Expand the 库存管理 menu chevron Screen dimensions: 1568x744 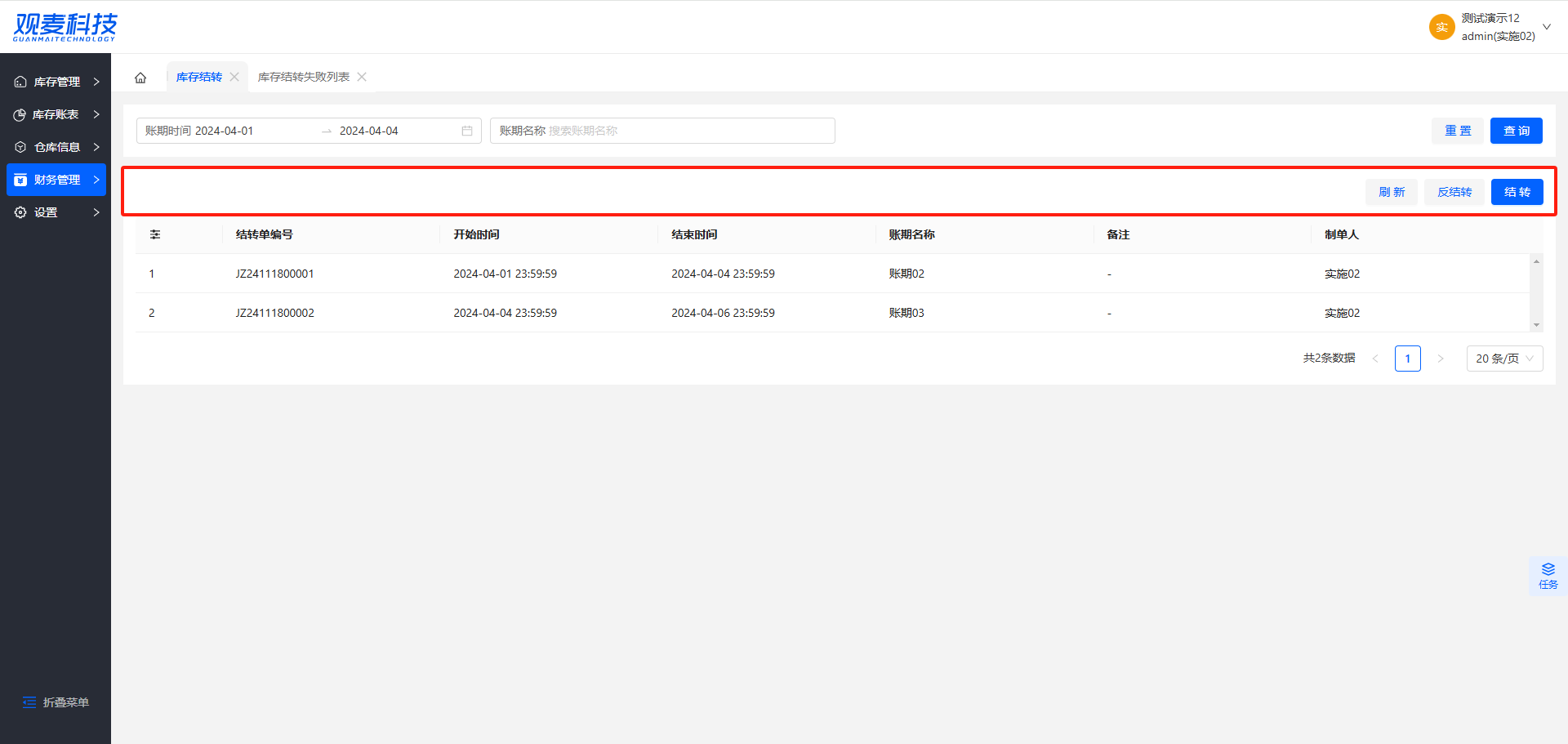(96, 82)
